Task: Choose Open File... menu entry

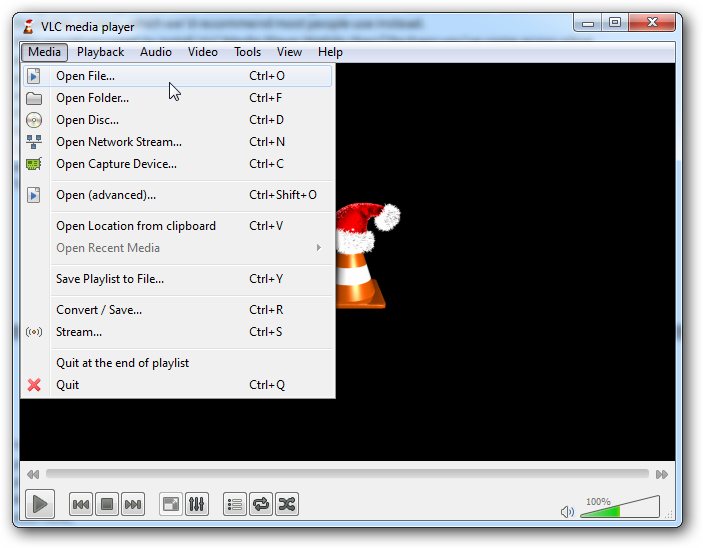Action: point(178,76)
